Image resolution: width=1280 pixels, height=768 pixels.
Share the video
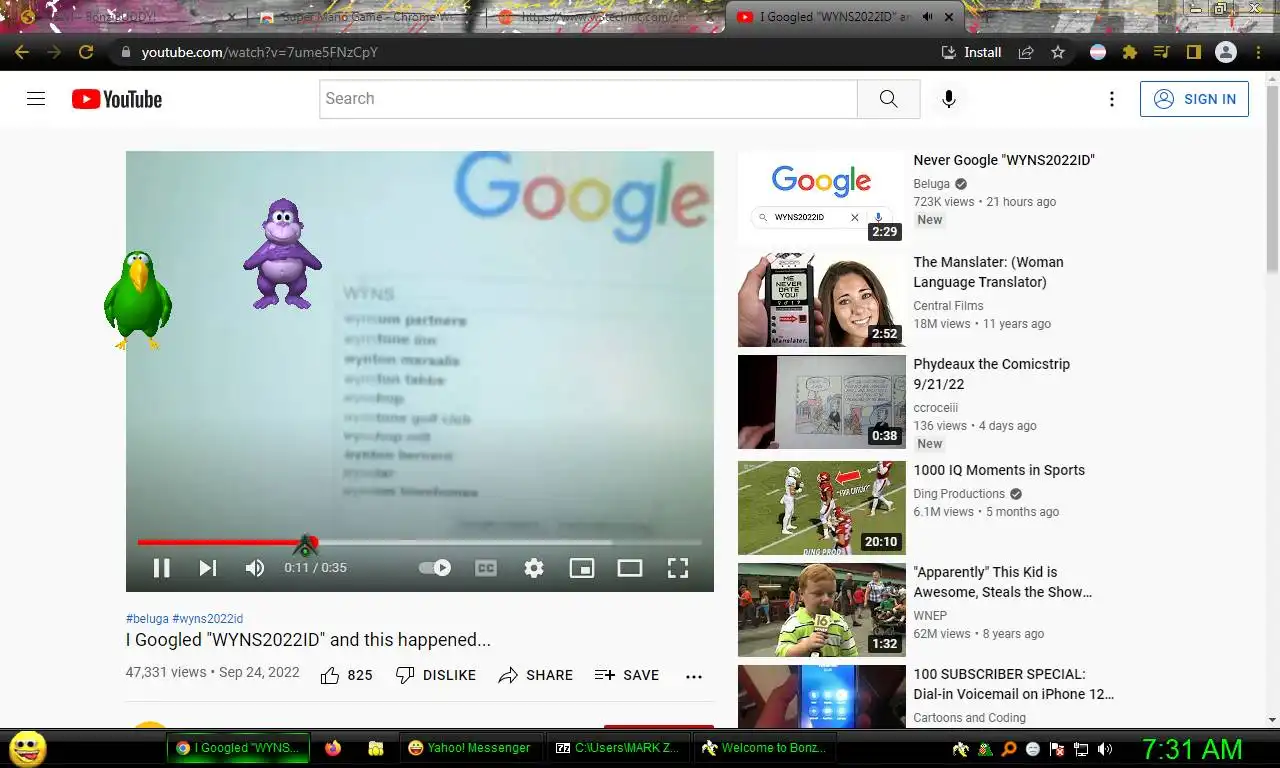tap(536, 675)
